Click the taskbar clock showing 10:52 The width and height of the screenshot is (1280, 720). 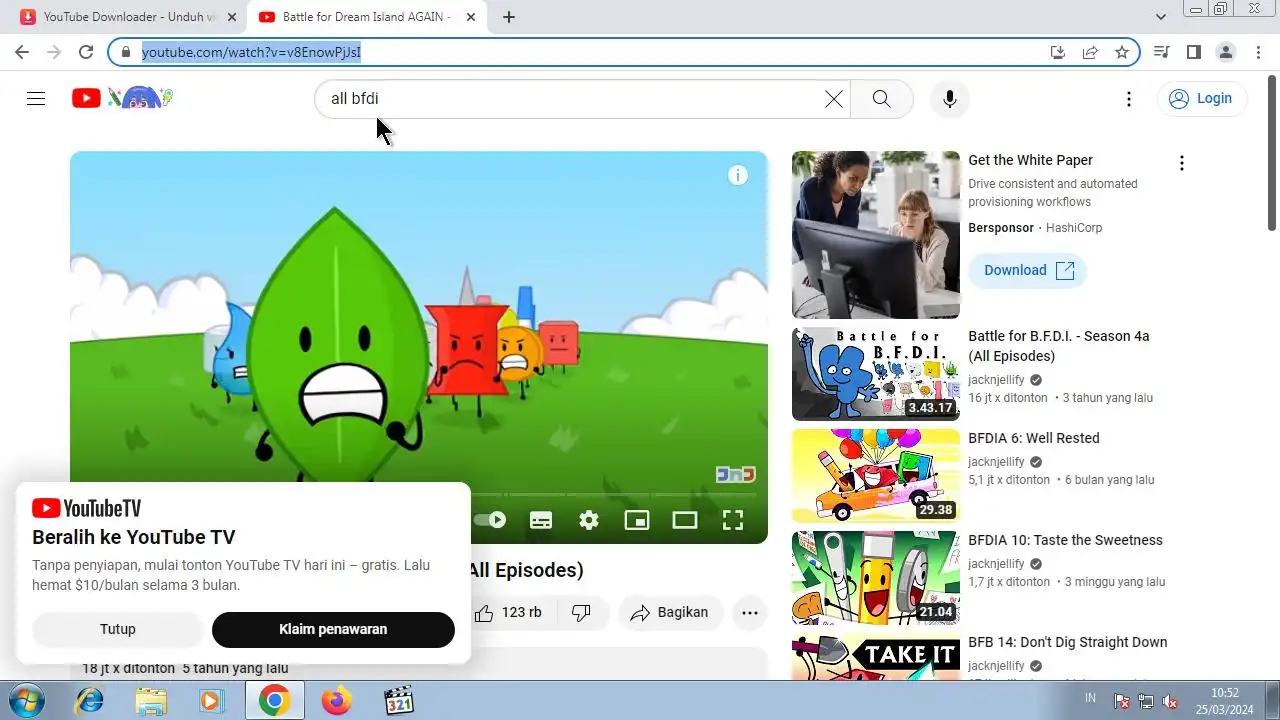tap(1225, 700)
